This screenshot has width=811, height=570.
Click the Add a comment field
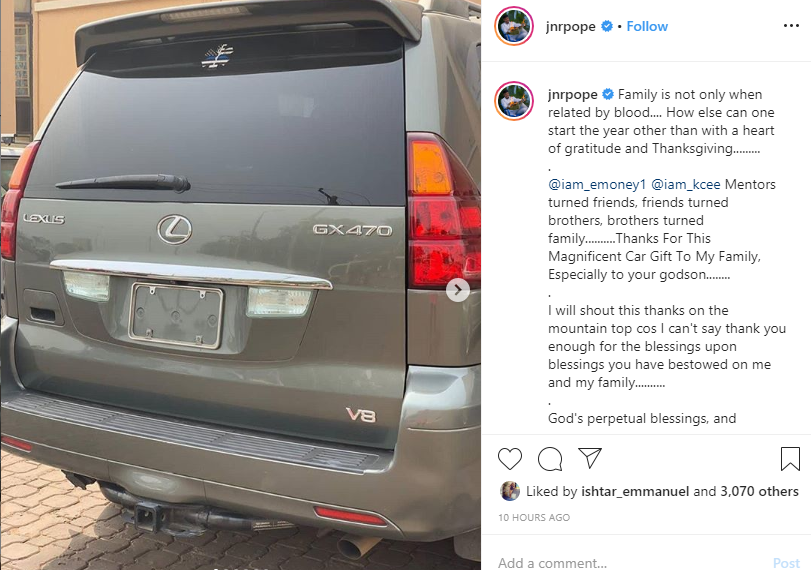(631, 562)
